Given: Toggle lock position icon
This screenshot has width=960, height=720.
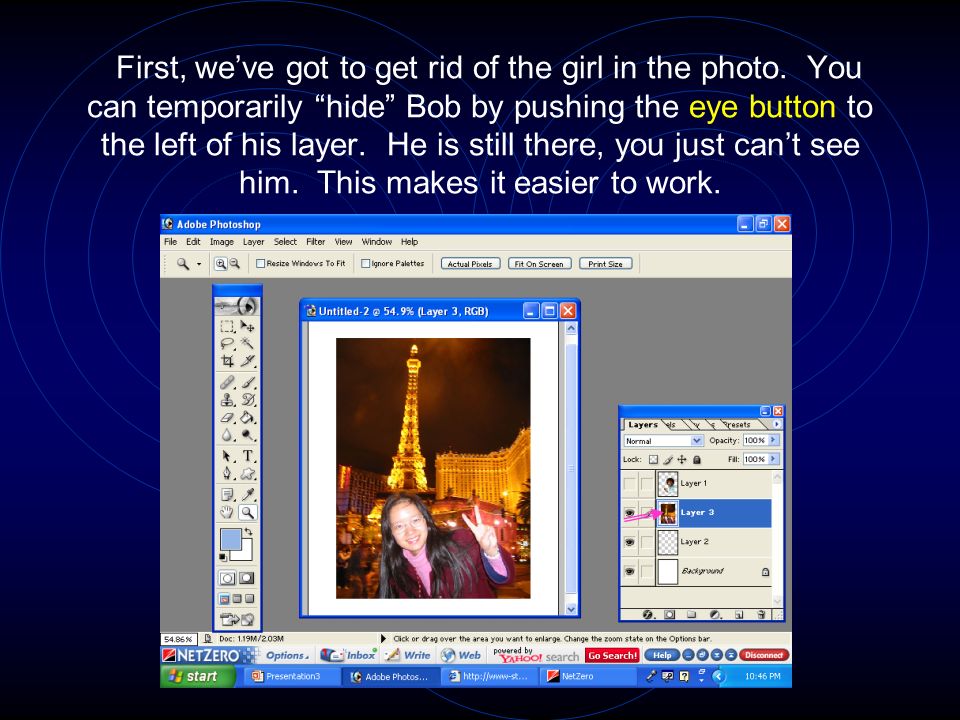Looking at the screenshot, I should (x=682, y=459).
